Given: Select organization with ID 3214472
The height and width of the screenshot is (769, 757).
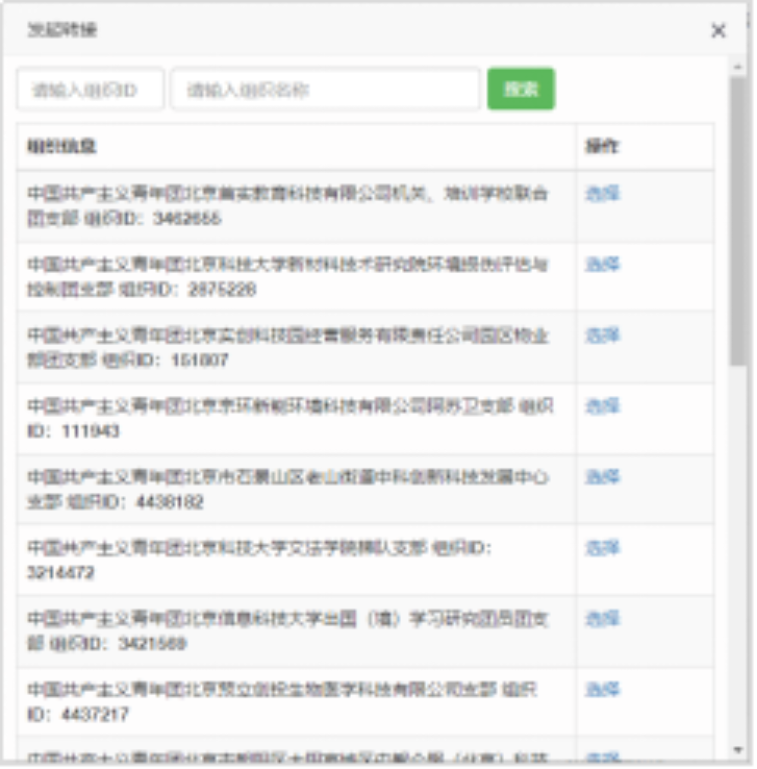Looking at the screenshot, I should point(602,549).
